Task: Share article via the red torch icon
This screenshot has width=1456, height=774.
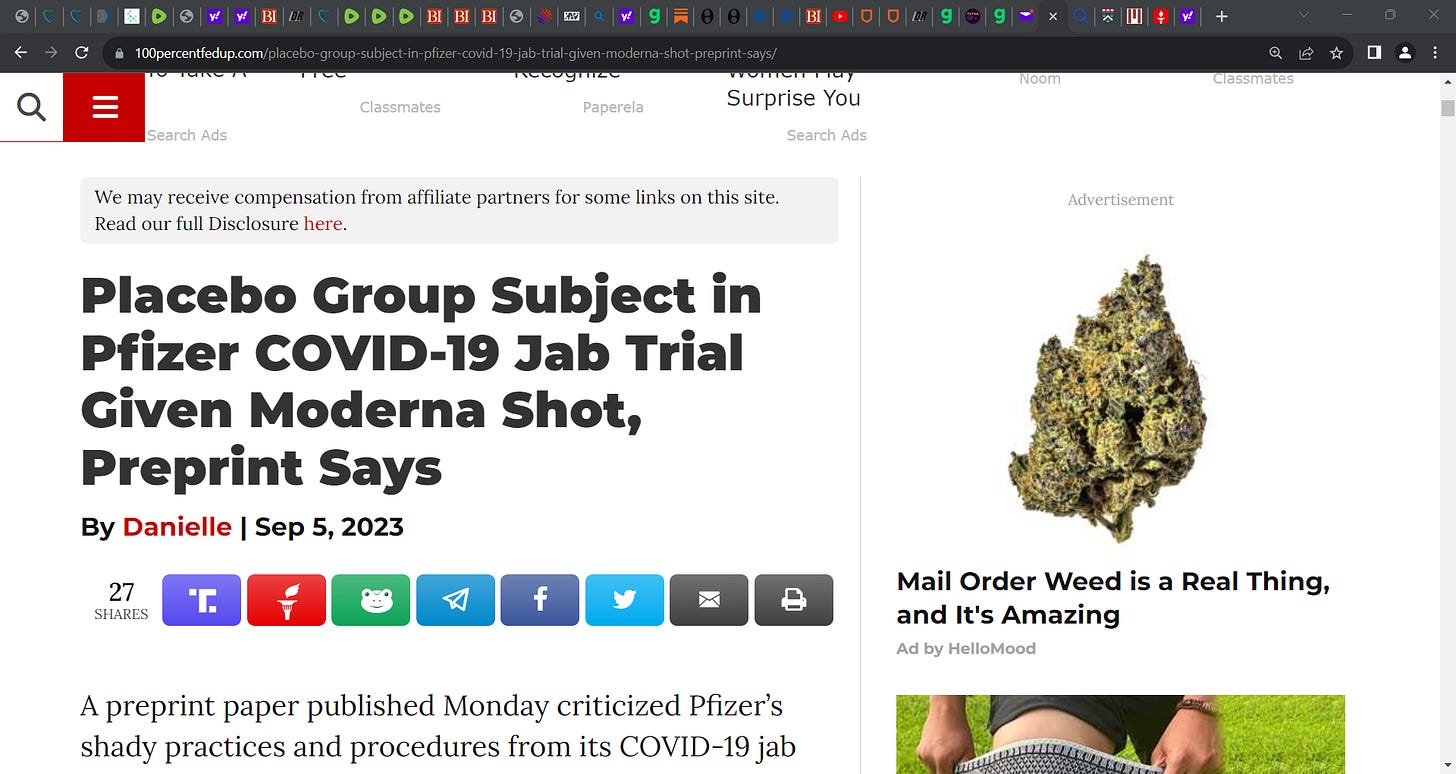Action: [286, 600]
